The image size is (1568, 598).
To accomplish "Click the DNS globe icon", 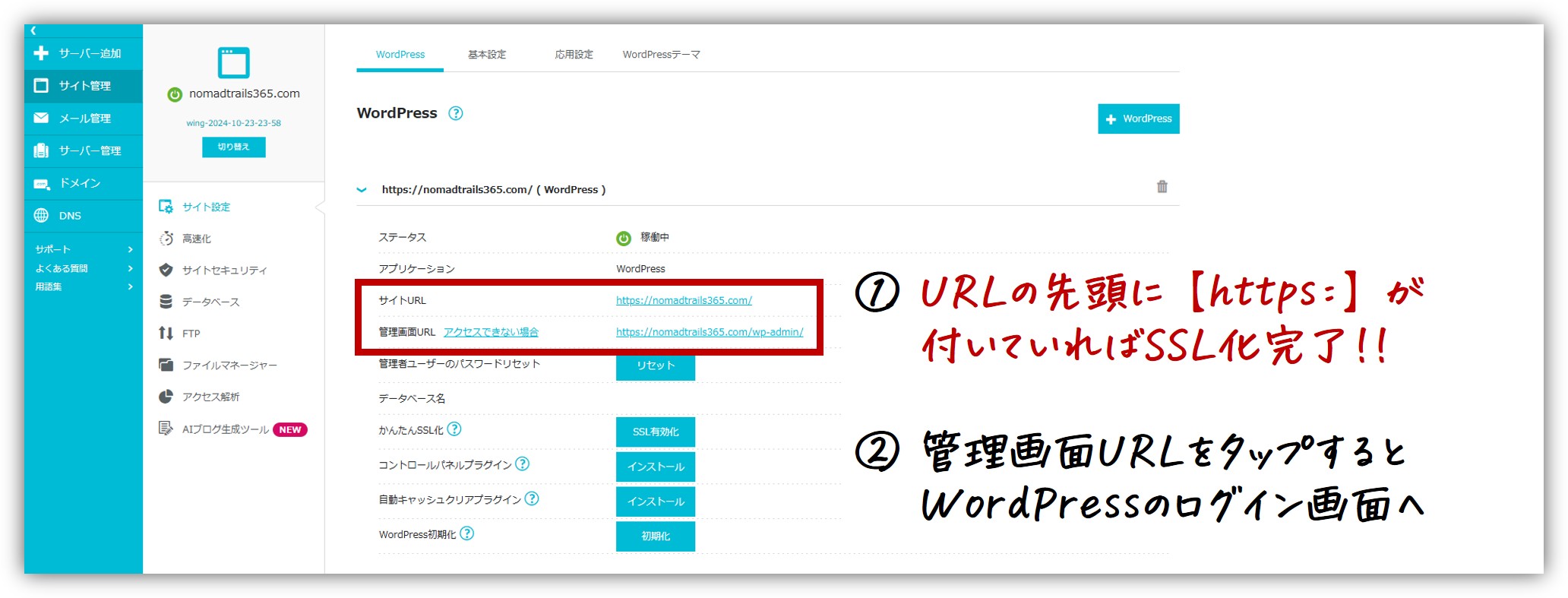I will coord(41,216).
